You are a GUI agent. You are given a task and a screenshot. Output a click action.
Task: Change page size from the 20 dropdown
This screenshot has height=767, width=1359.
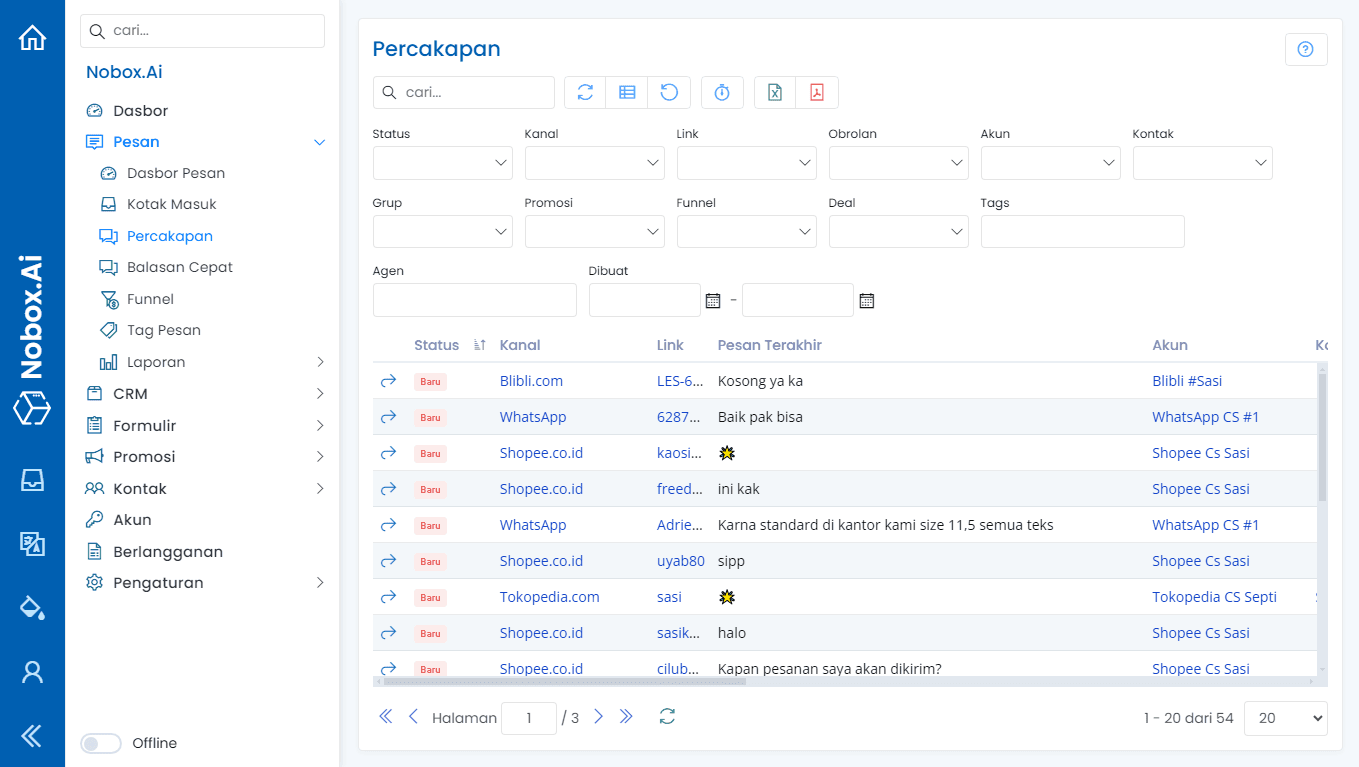tap(1285, 717)
